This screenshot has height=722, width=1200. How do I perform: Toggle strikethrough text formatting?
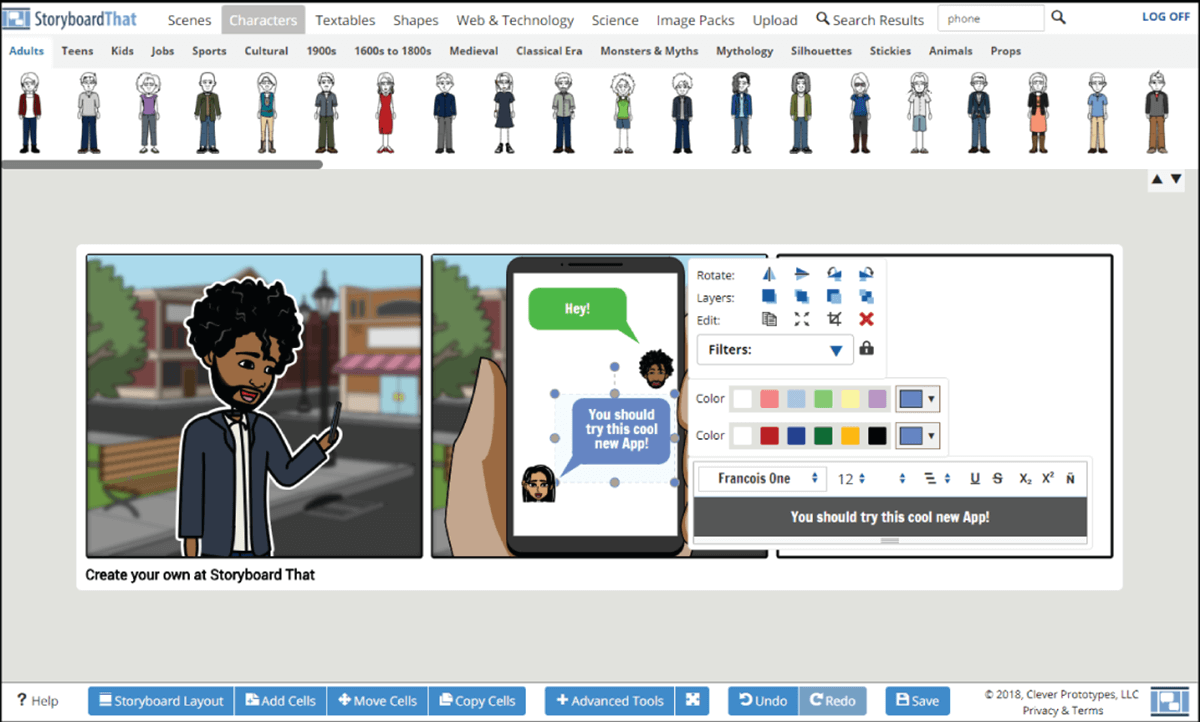(998, 479)
